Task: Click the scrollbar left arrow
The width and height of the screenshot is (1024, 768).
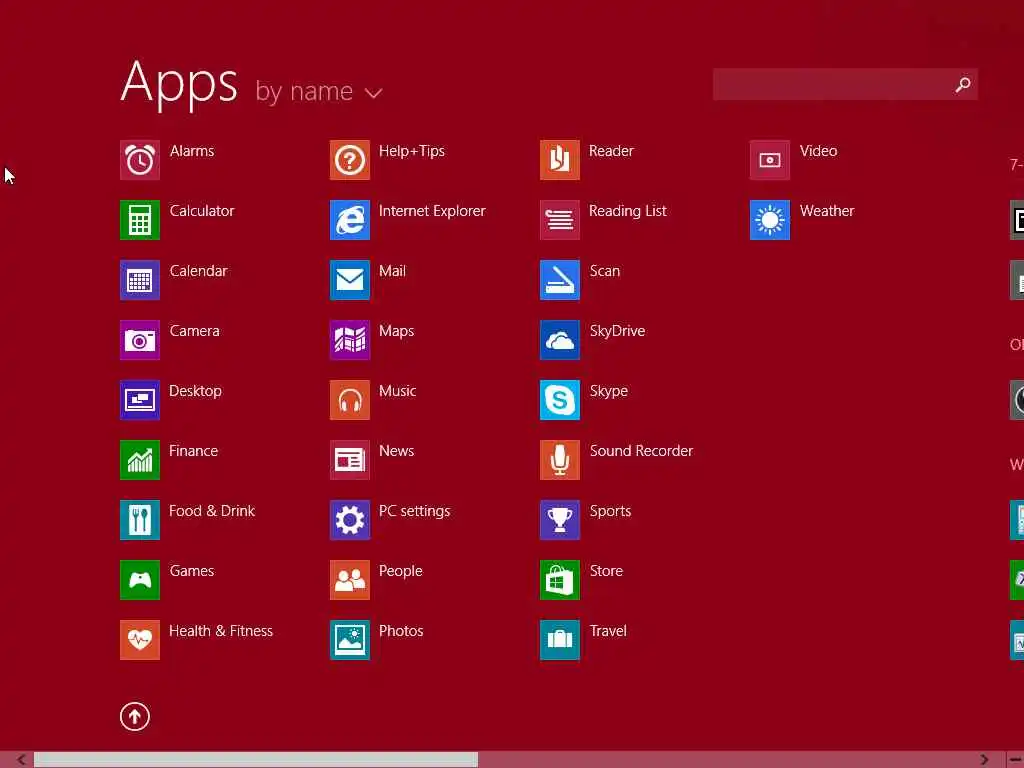Action: click(x=21, y=760)
